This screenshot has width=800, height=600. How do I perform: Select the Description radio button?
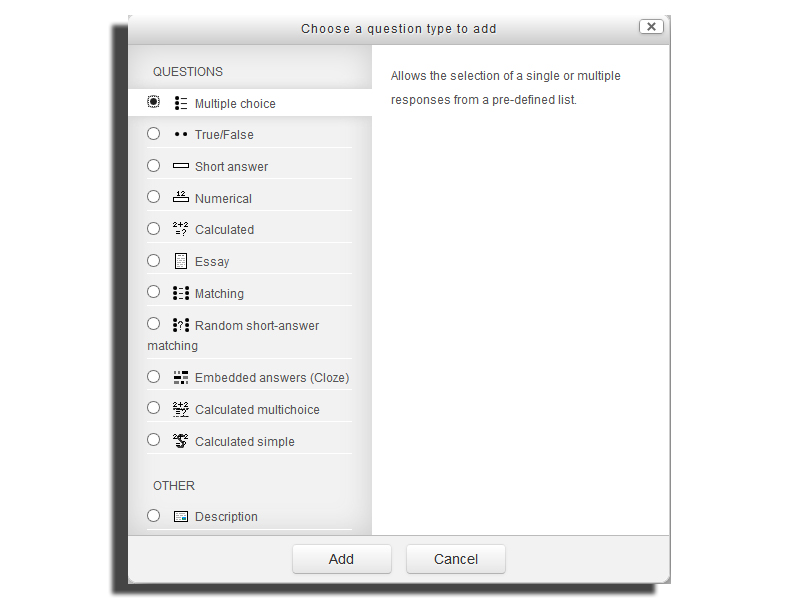154,515
